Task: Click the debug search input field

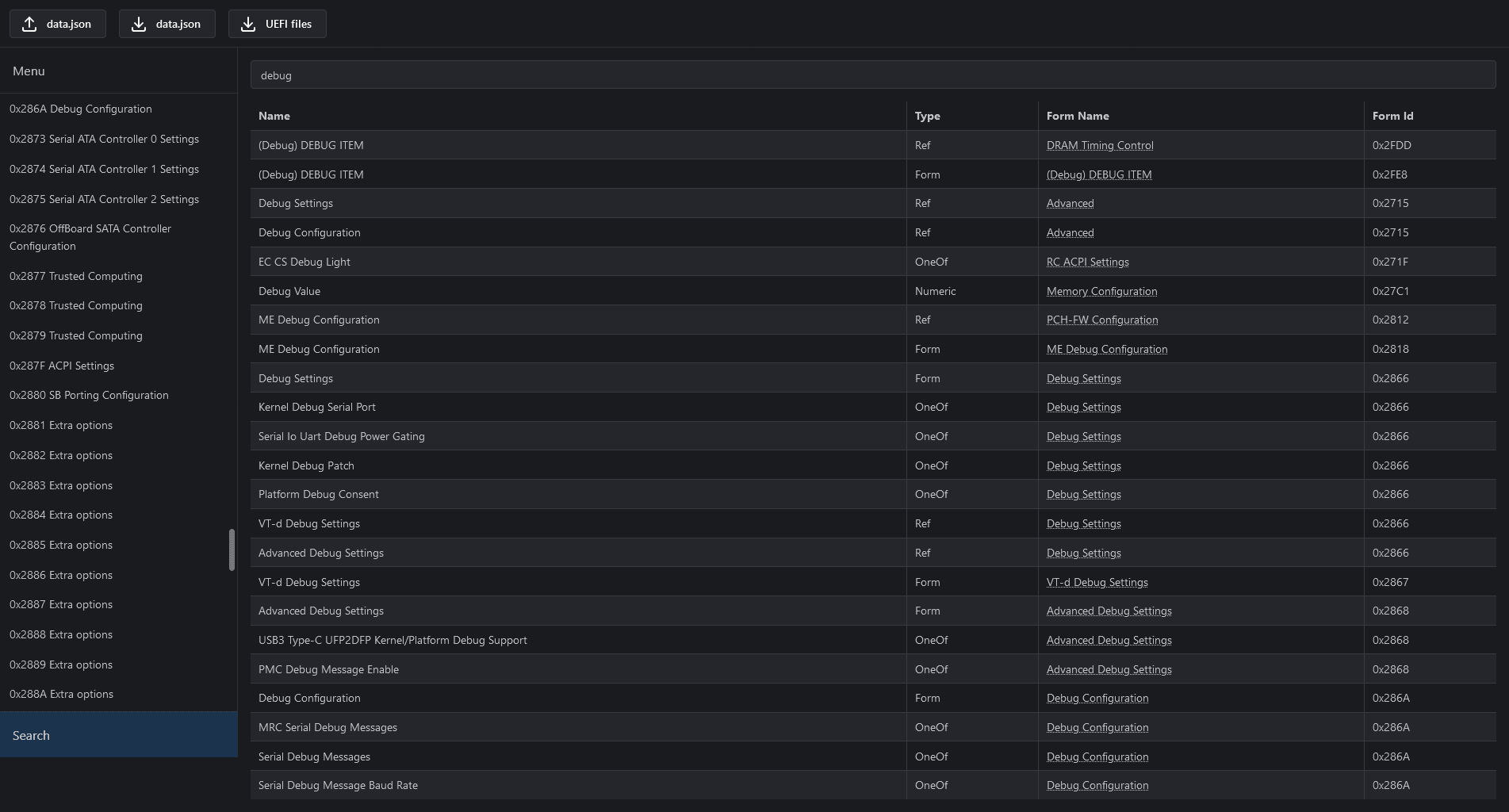Action: pos(872,75)
